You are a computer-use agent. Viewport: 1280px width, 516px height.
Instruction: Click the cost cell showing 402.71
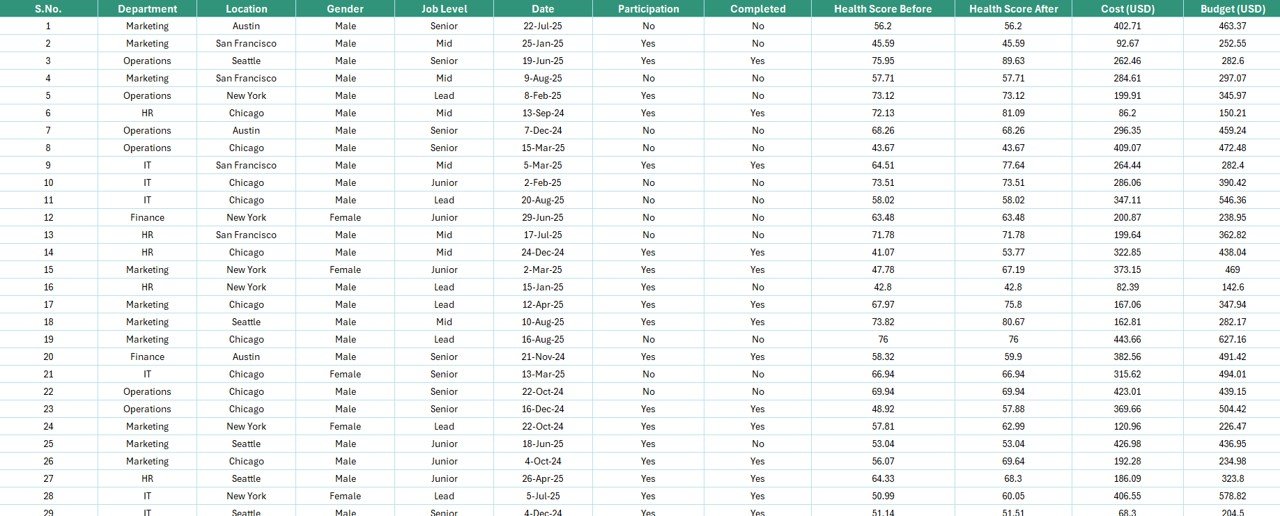point(1127,26)
